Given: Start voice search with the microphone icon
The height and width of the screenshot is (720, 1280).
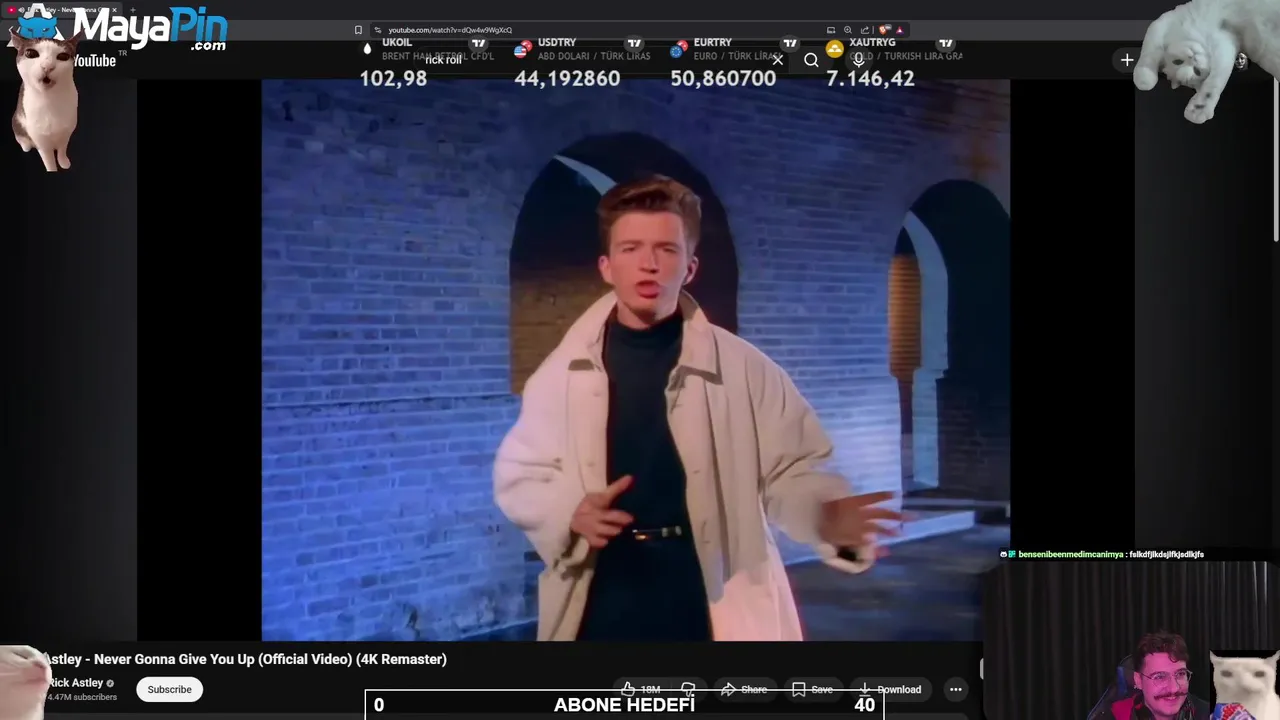Looking at the screenshot, I should pyautogui.click(x=858, y=60).
